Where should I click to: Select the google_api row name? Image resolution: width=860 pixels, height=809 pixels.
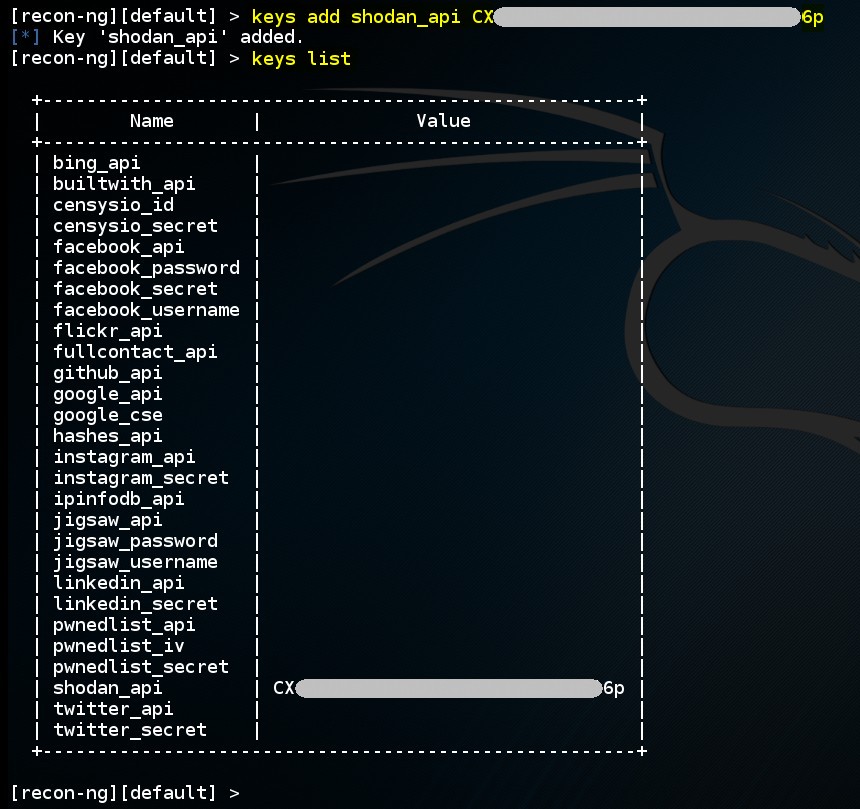tap(108, 394)
